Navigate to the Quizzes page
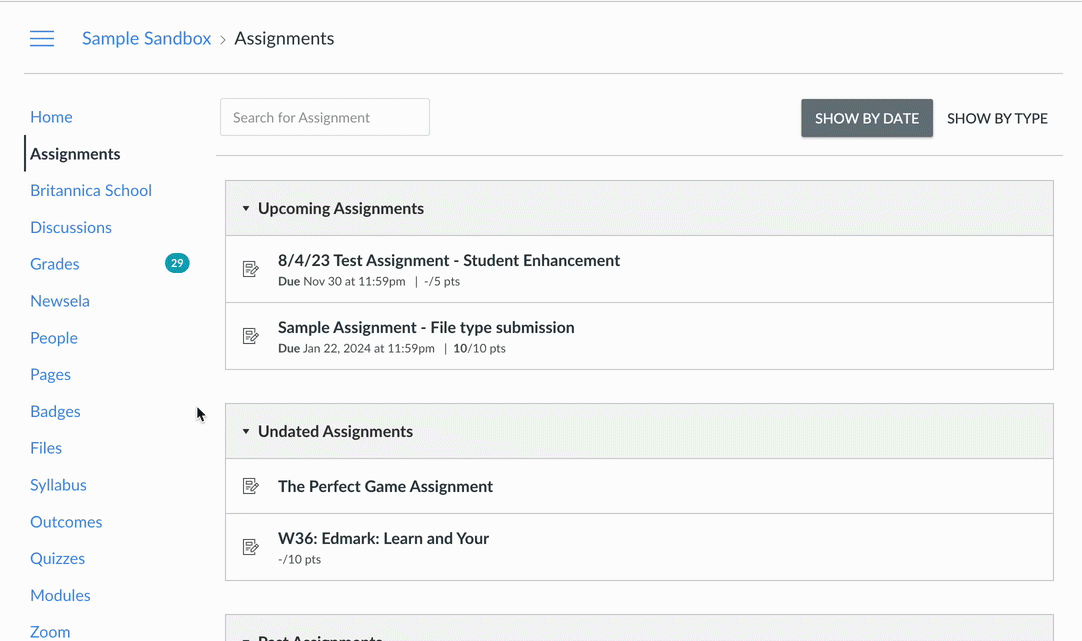 57,558
